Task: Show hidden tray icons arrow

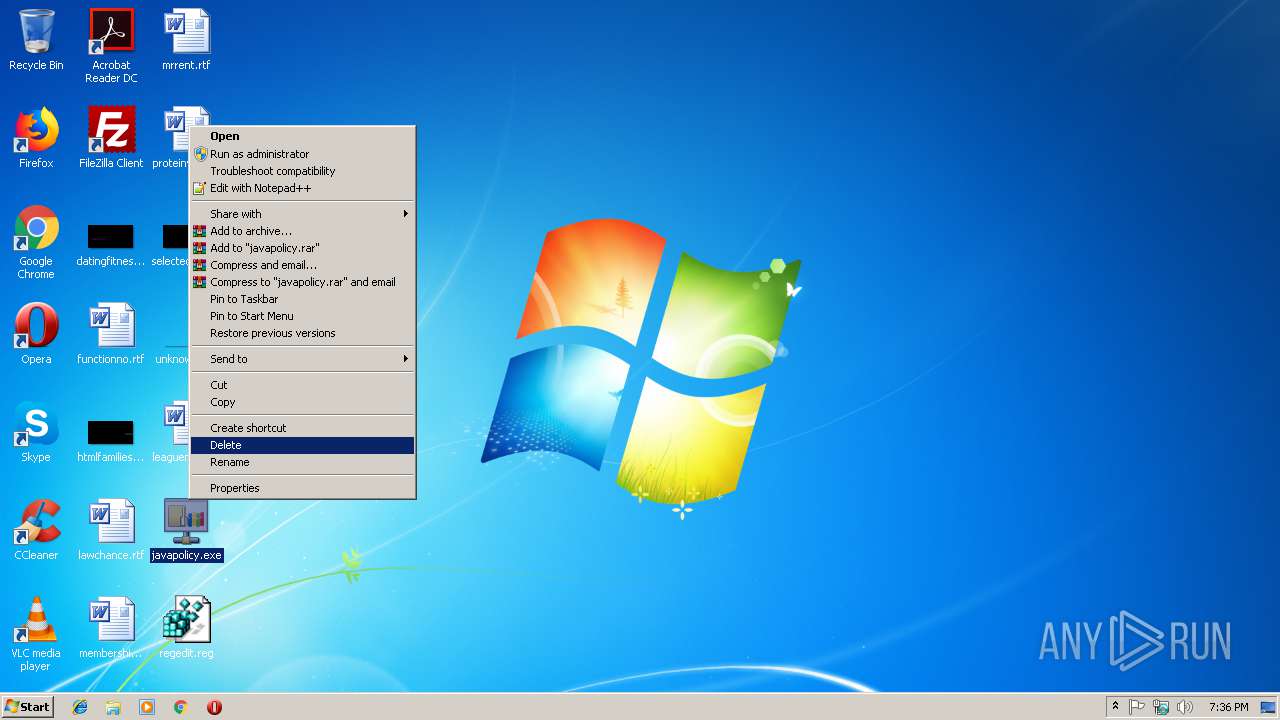Action: [x=1115, y=707]
